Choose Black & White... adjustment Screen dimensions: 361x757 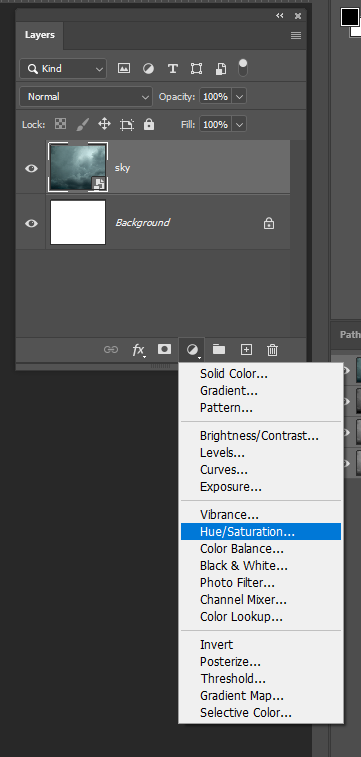coord(261,565)
